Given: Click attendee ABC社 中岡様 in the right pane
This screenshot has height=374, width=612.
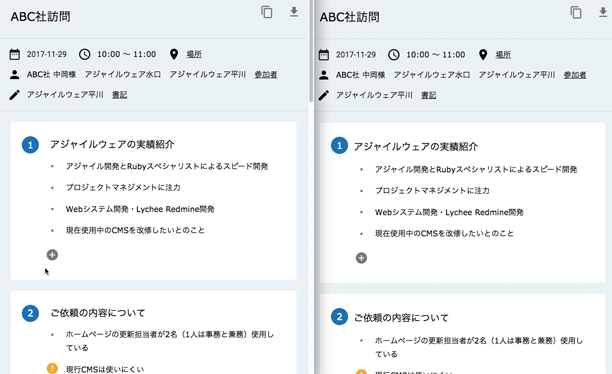Looking at the screenshot, I should click(x=361, y=75).
